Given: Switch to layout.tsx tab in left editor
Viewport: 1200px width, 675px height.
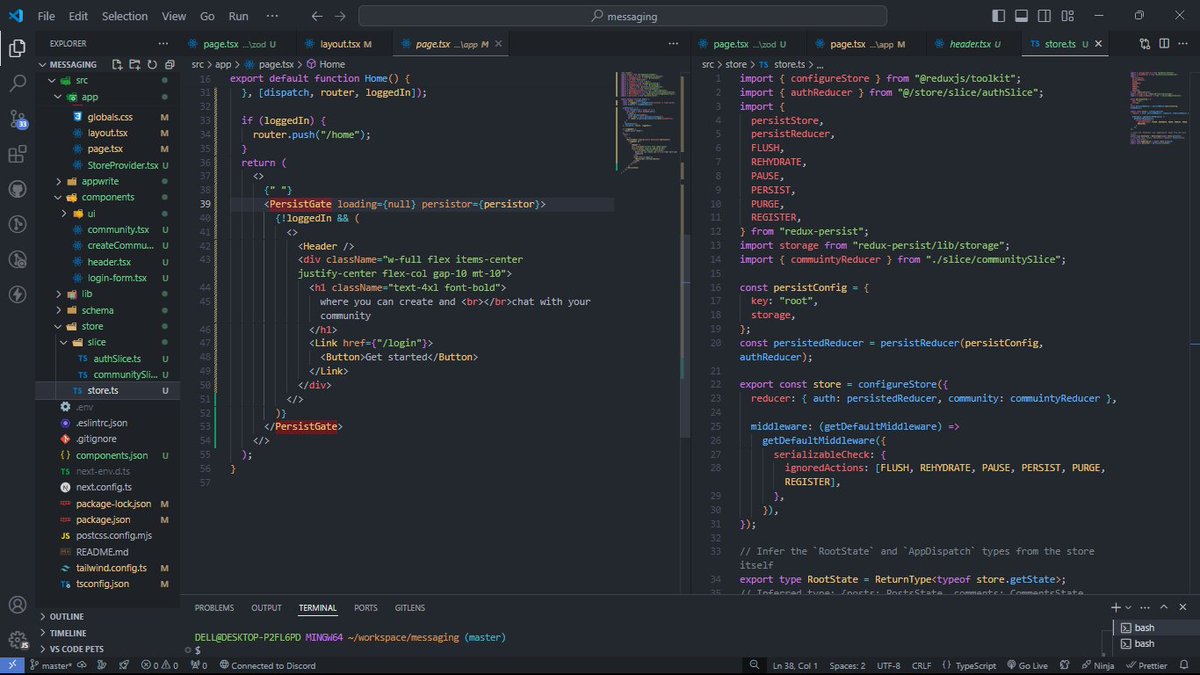Looking at the screenshot, I should 345,44.
